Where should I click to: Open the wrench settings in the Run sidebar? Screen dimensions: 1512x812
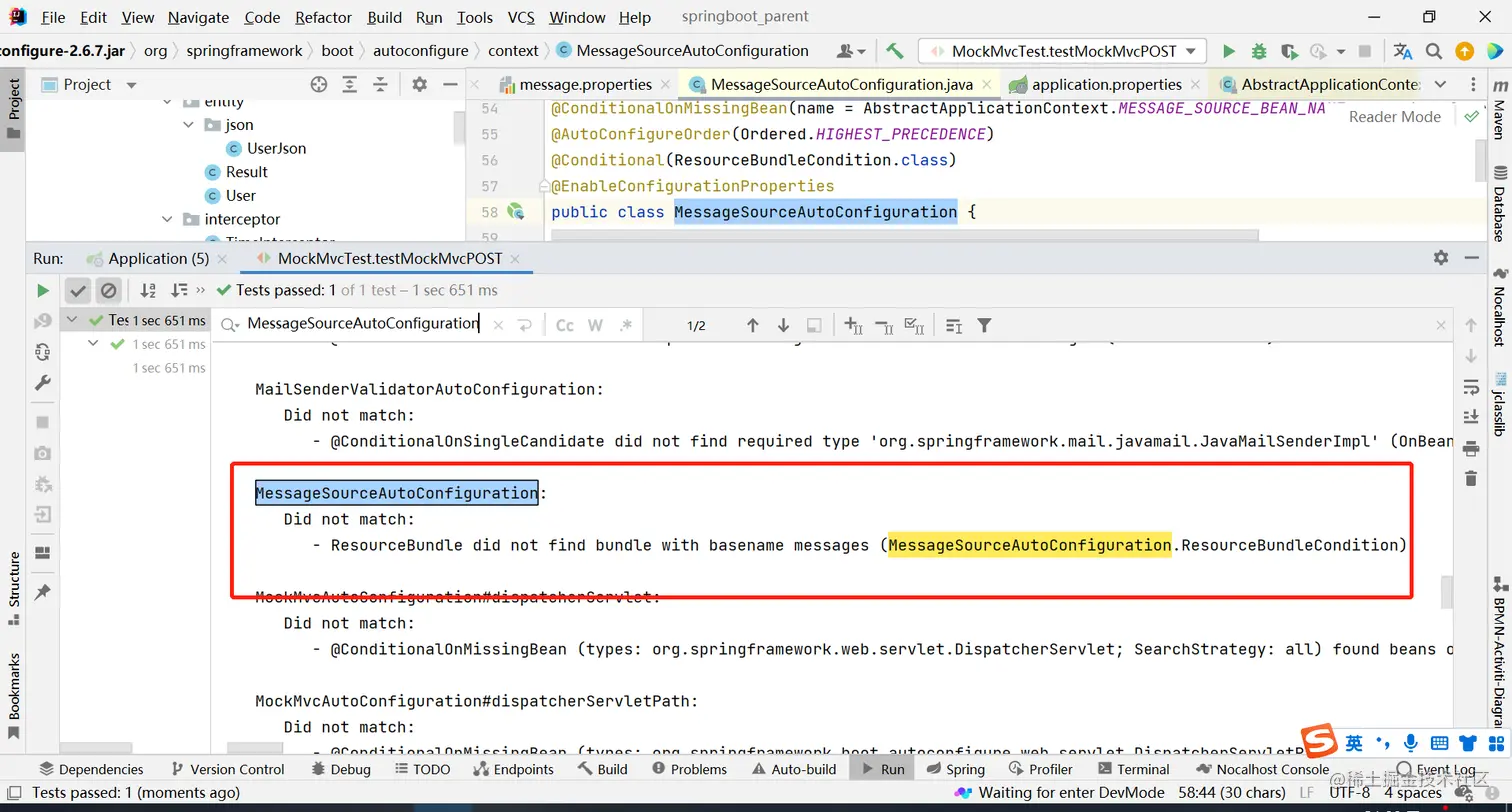click(42, 383)
